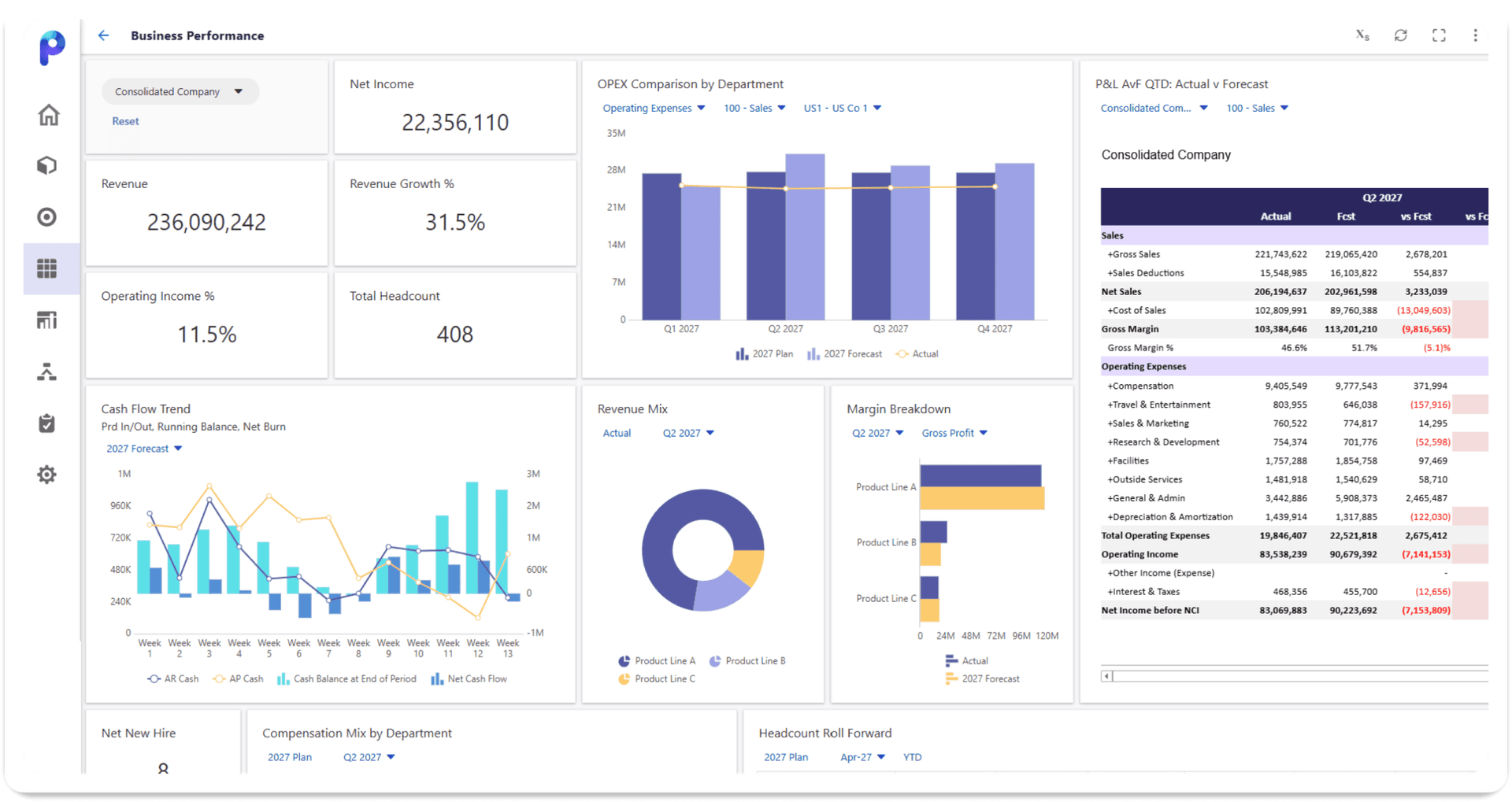Toggle the 2027 Plan series in OPEX legend
Viewport: 1512px width, 802px height.
(x=764, y=354)
